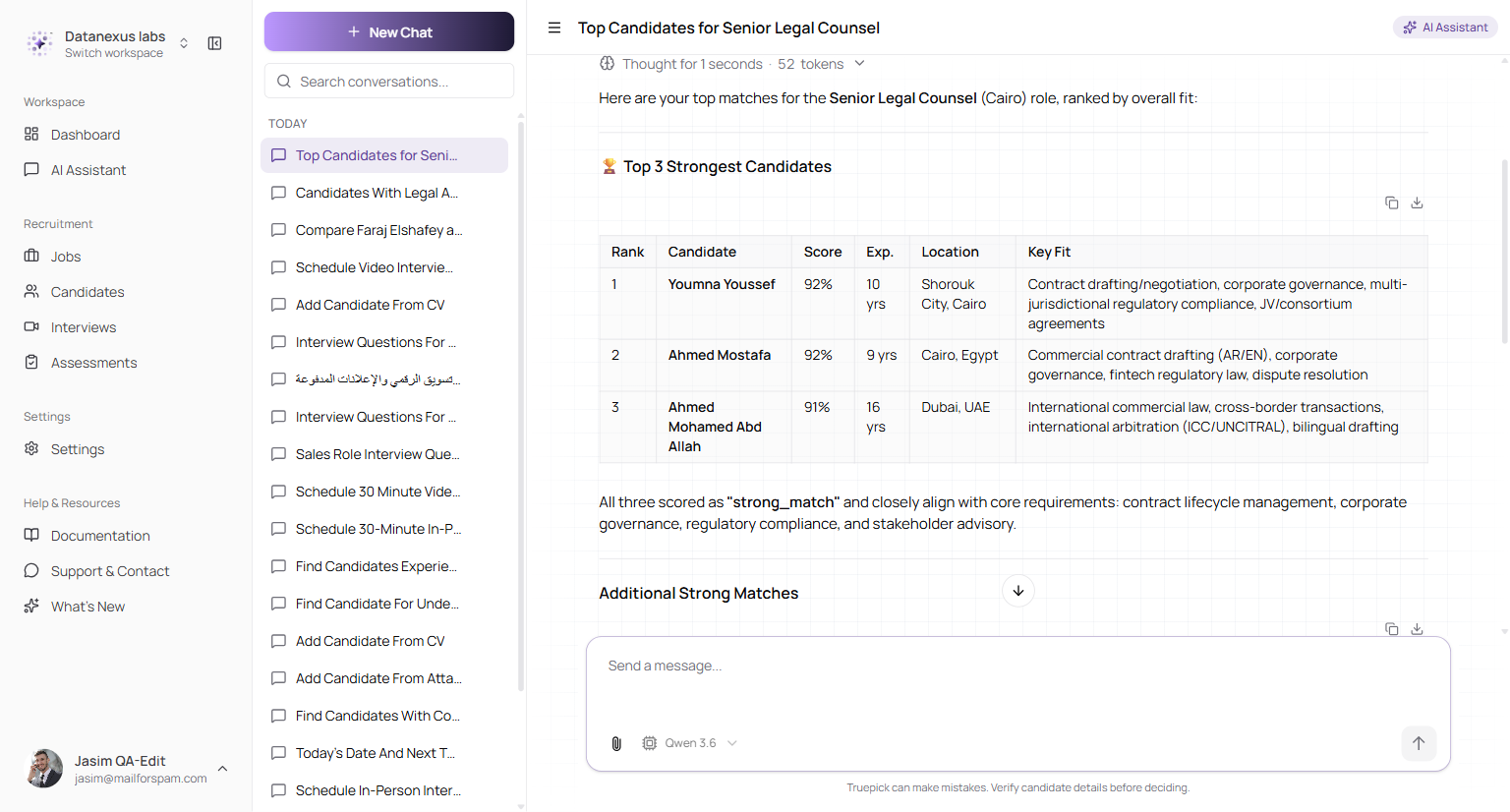Select 'Top Candidates for Seni...' conversation
Viewport: 1510px width, 812px height.
click(384, 155)
